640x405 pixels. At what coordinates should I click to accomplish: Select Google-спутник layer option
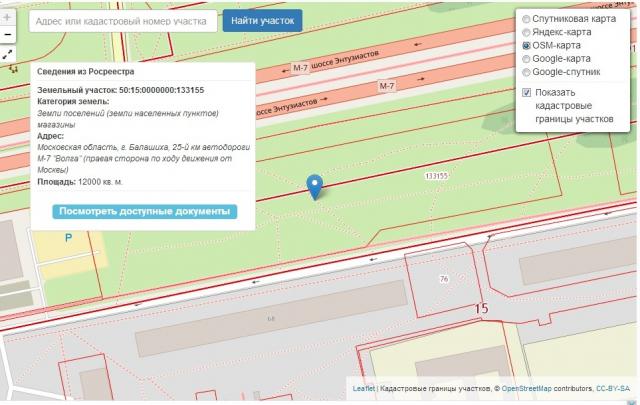point(527,72)
